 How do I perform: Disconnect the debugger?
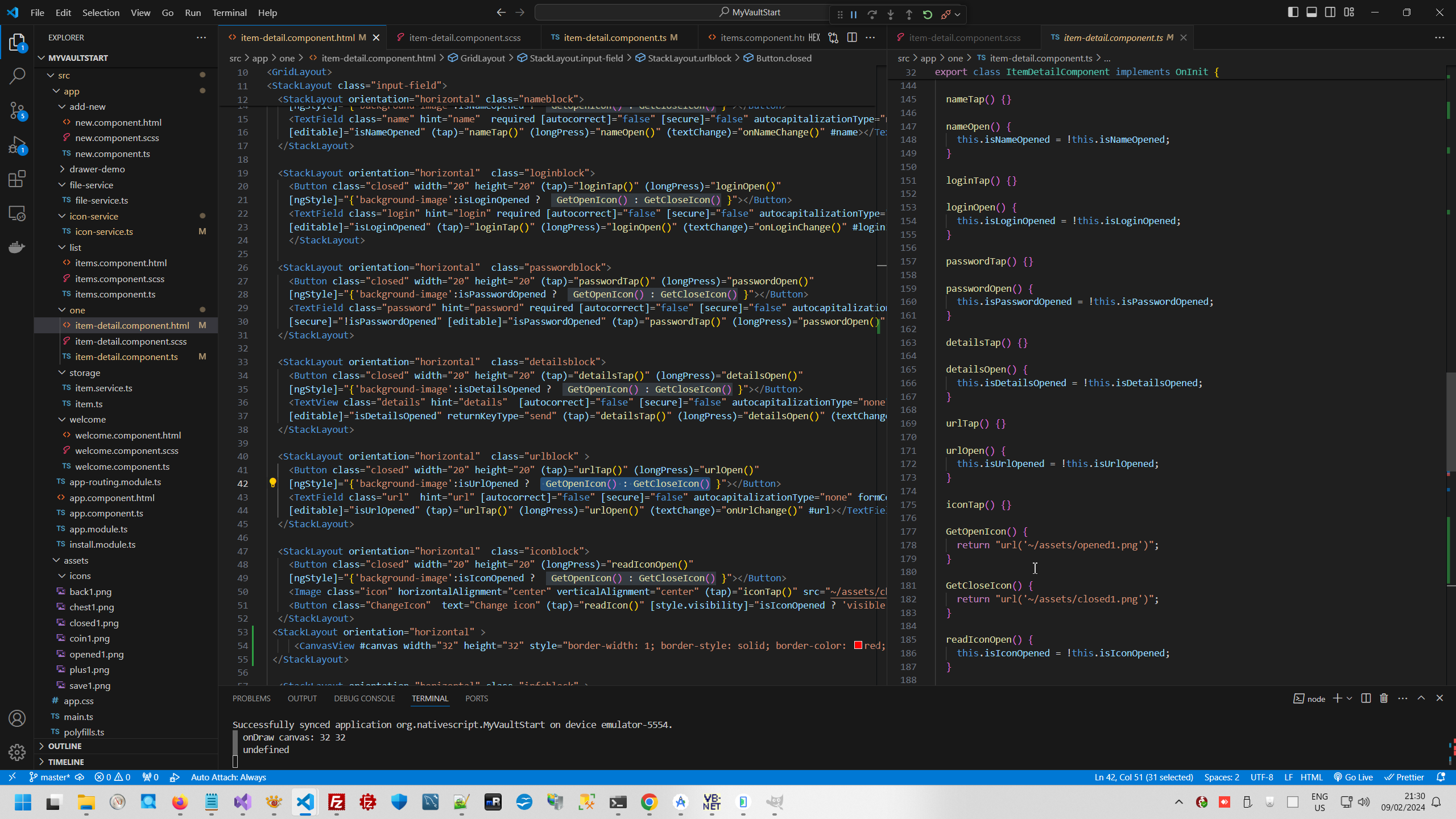(947, 14)
